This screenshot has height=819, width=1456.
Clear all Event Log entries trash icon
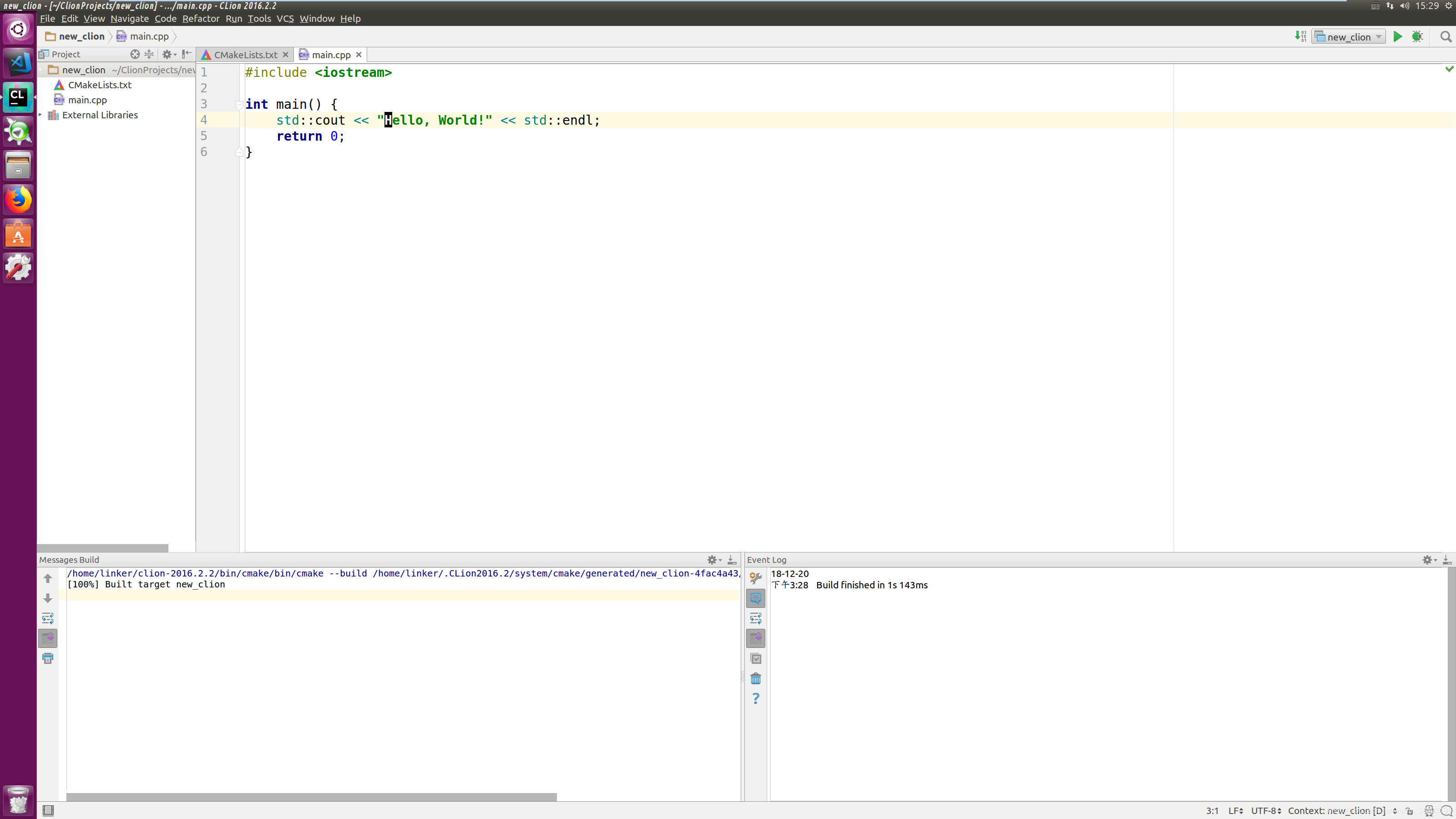point(756,678)
